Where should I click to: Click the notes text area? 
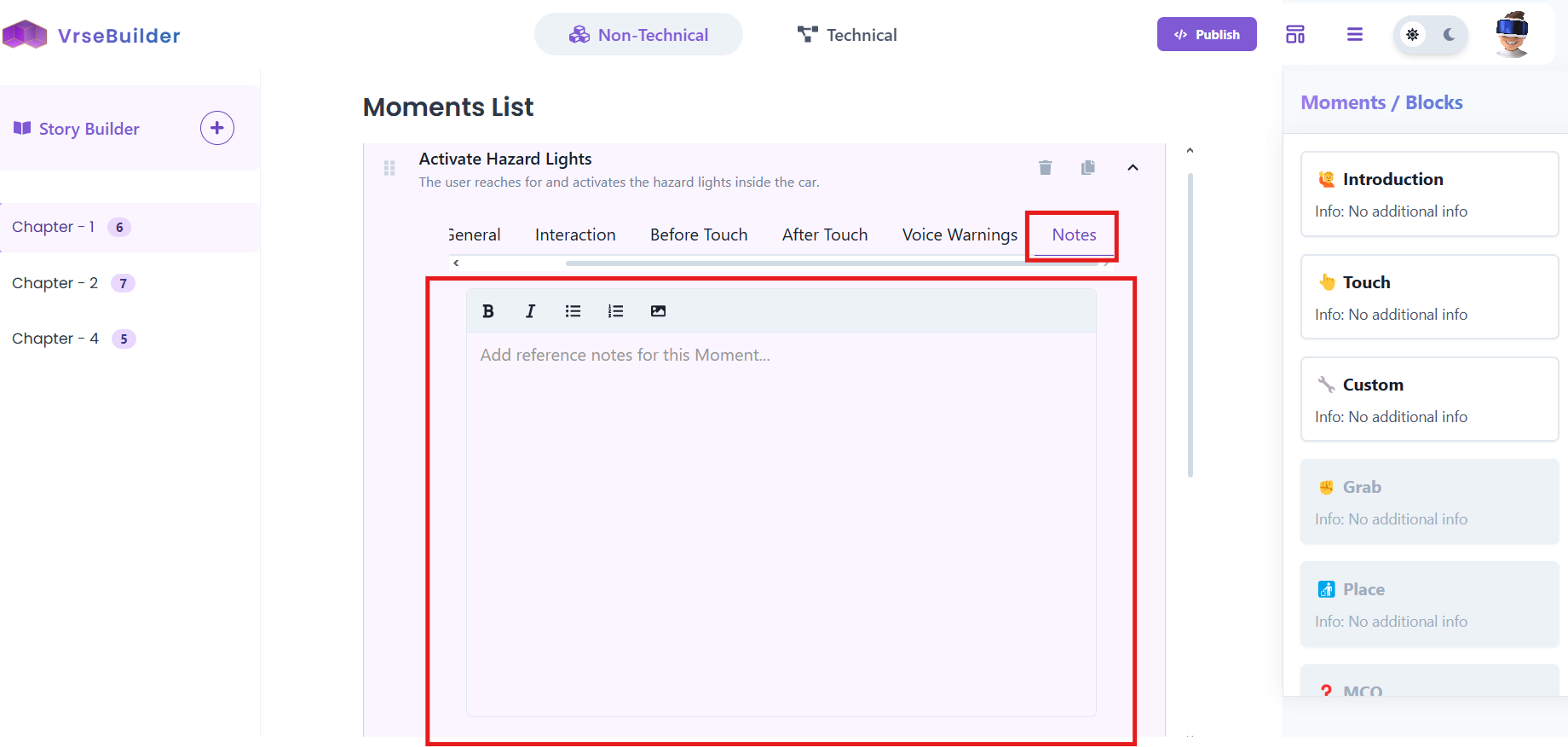coord(781,524)
